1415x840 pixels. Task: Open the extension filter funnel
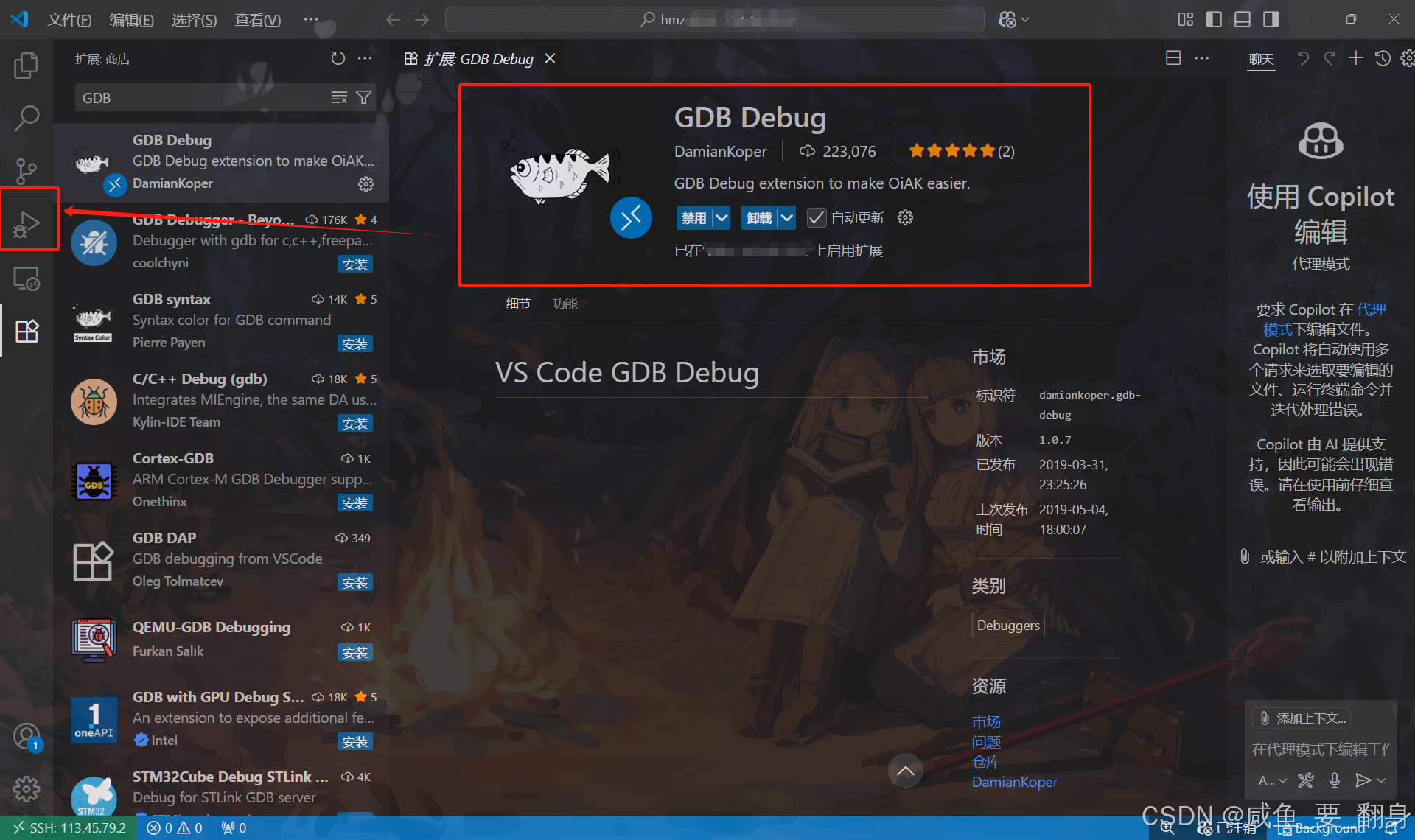click(364, 98)
